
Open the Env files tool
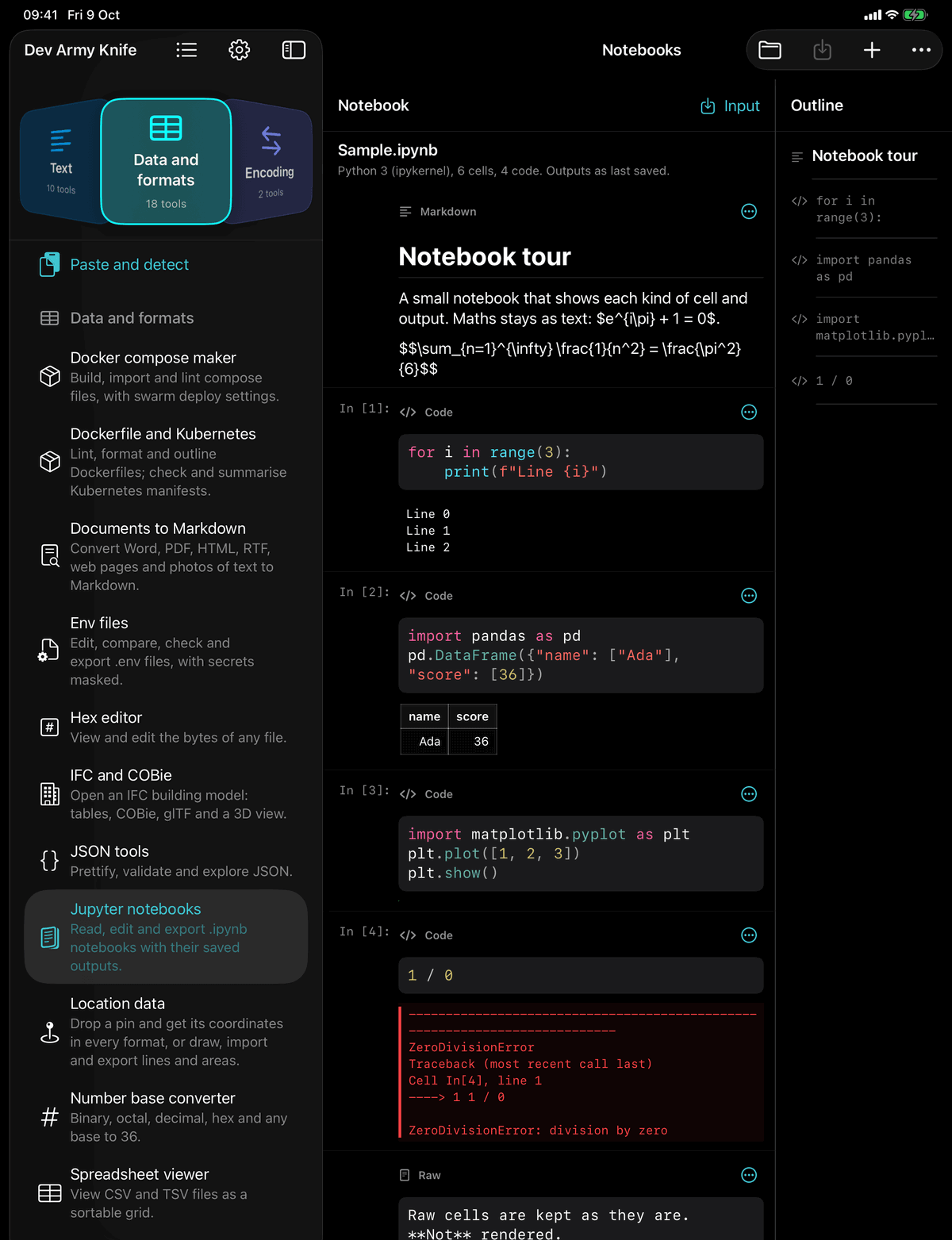(x=166, y=651)
